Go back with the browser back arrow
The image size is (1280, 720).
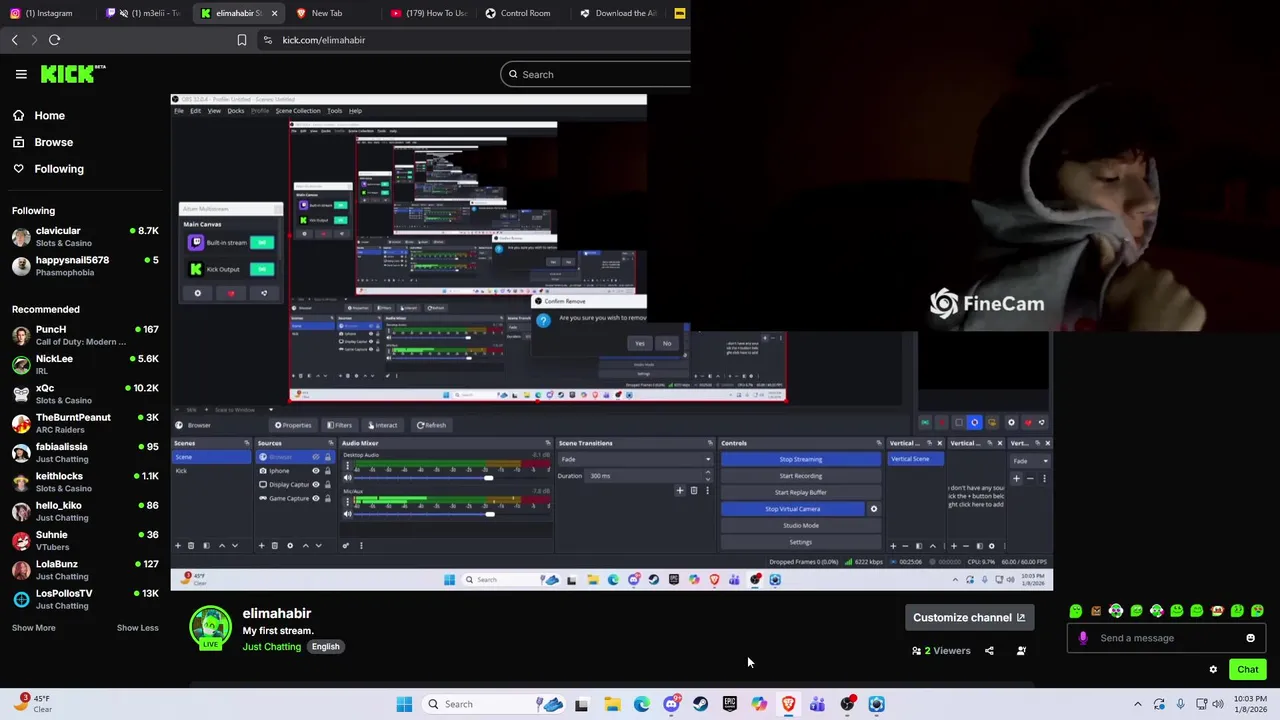[14, 40]
